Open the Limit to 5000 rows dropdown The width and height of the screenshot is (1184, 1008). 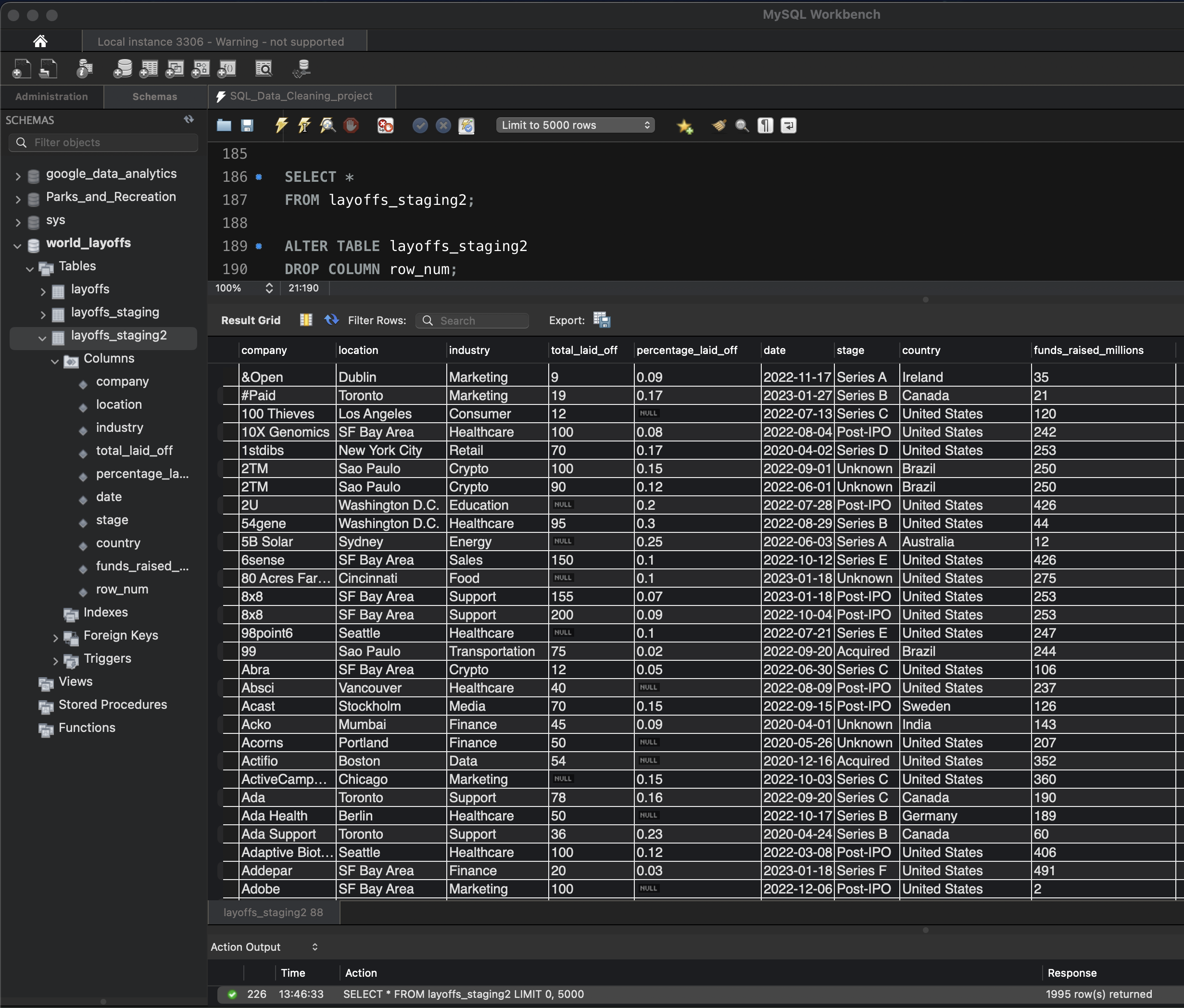[576, 125]
